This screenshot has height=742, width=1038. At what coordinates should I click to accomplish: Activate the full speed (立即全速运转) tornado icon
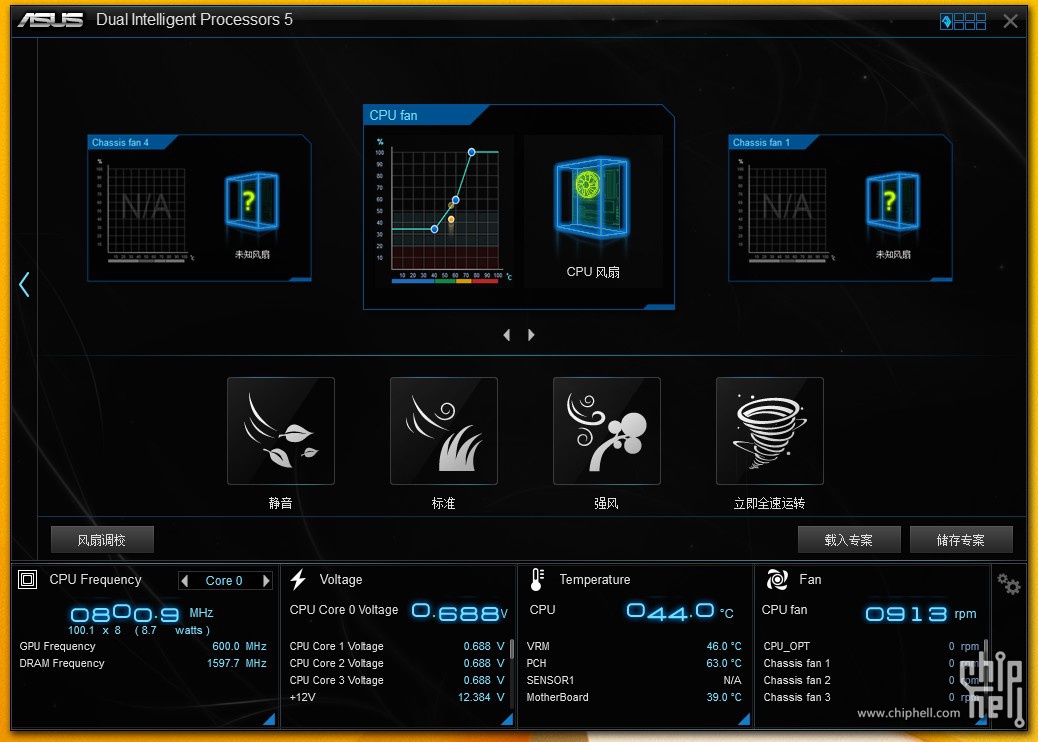[x=769, y=431]
